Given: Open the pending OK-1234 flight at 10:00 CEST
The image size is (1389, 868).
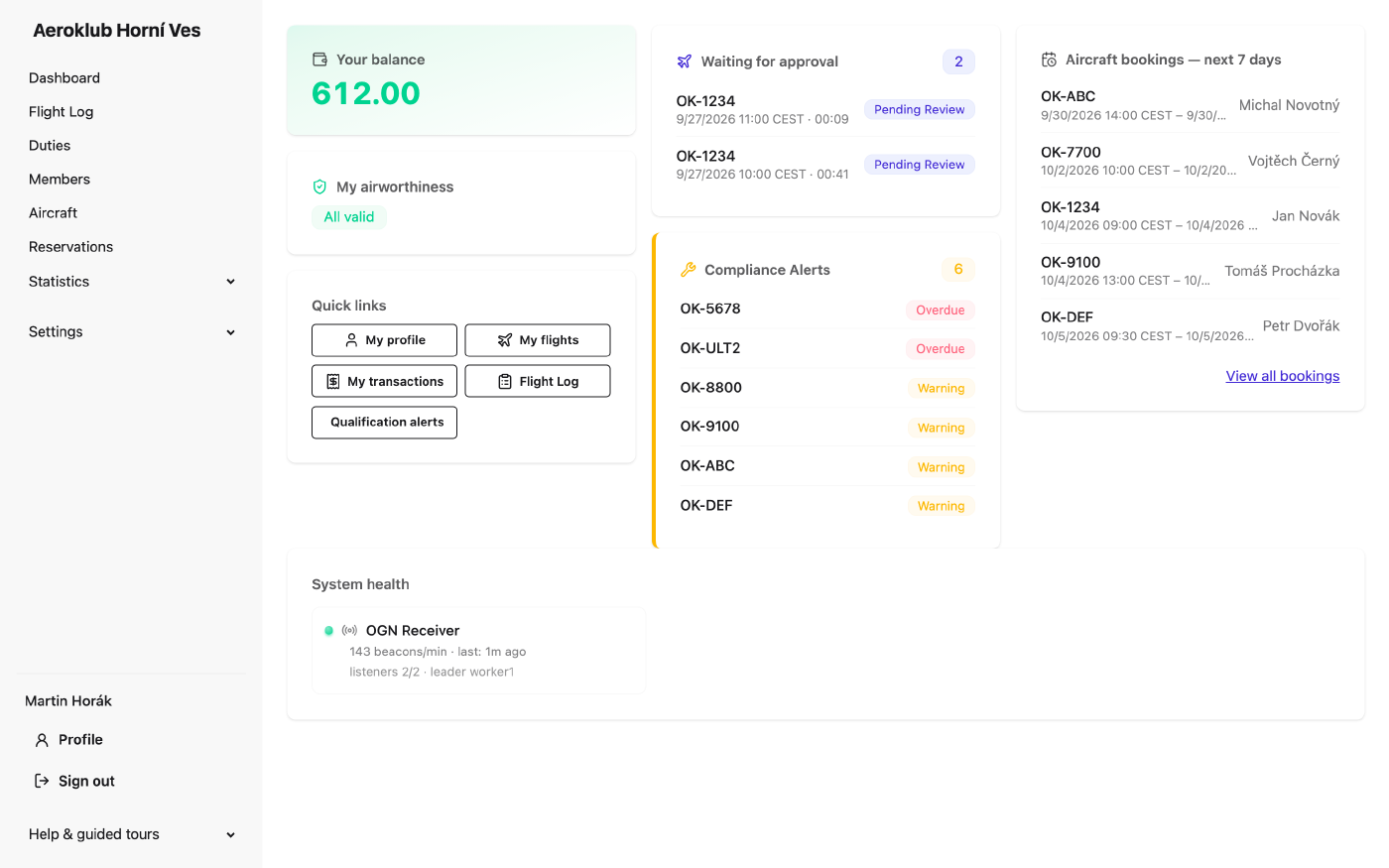Looking at the screenshot, I should [825, 165].
